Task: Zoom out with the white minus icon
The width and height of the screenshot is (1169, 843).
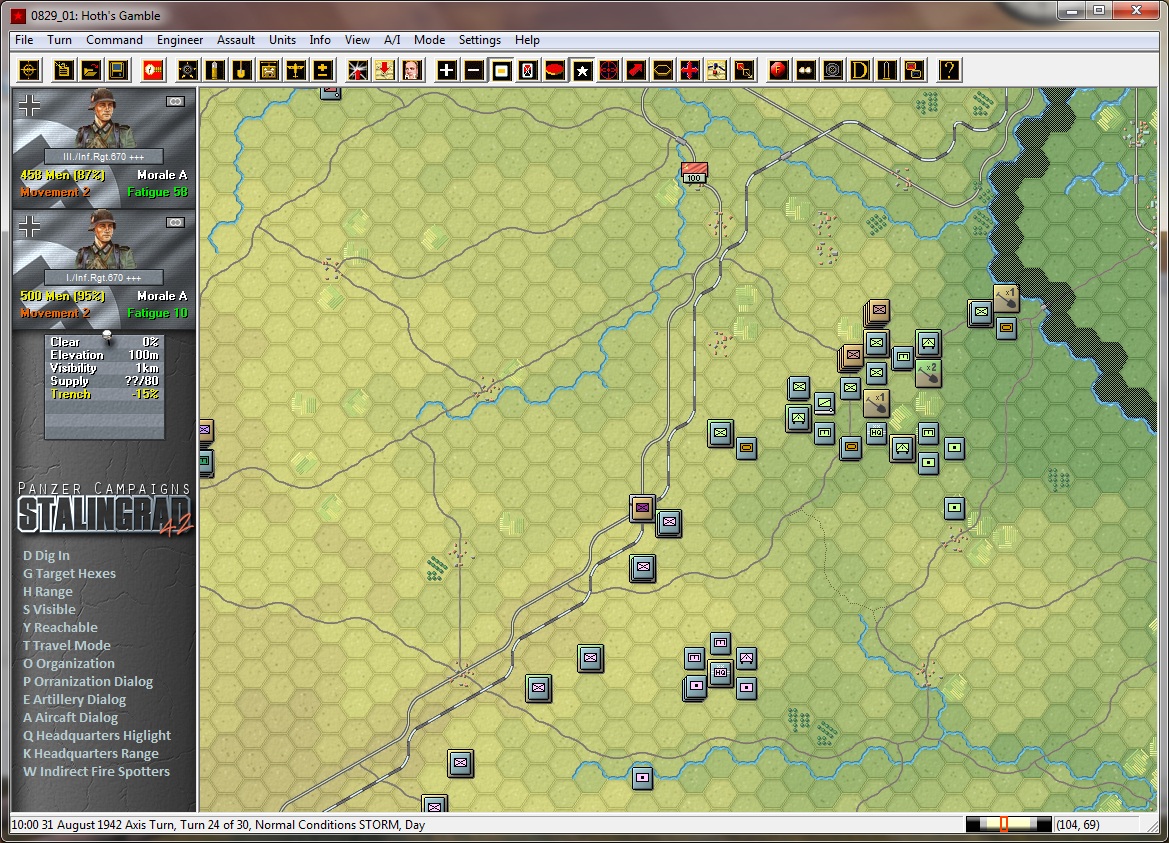Action: tap(473, 70)
